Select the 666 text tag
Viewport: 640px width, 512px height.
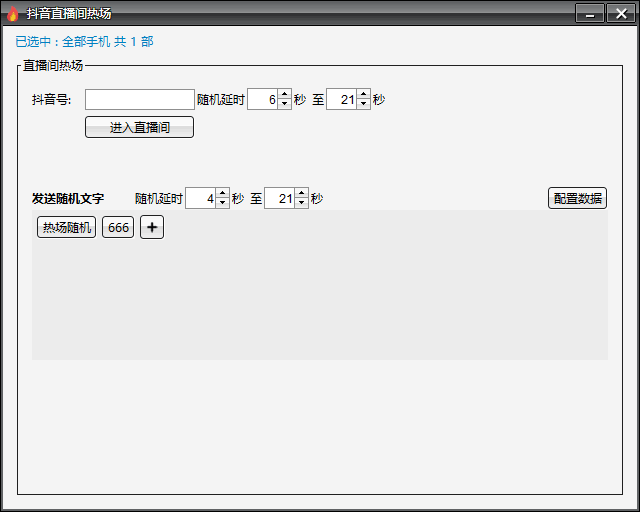point(118,227)
